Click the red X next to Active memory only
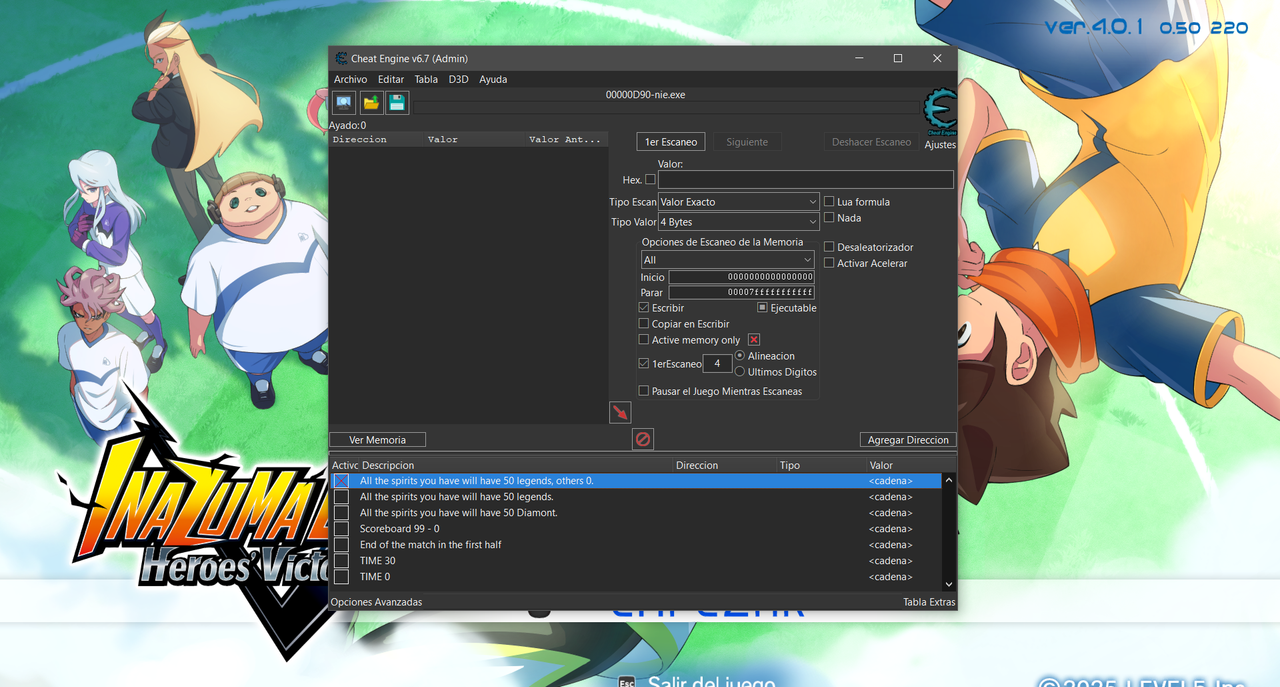1280x687 pixels. click(x=754, y=340)
